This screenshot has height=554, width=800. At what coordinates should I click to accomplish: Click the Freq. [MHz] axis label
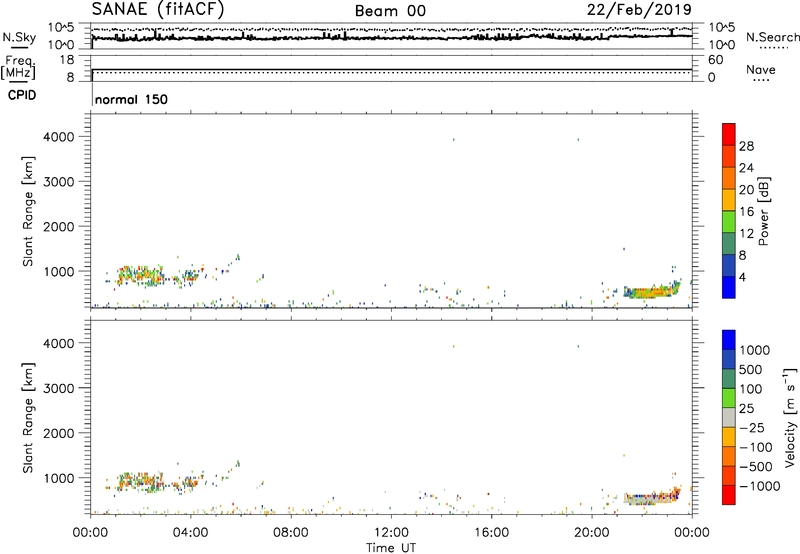19,67
